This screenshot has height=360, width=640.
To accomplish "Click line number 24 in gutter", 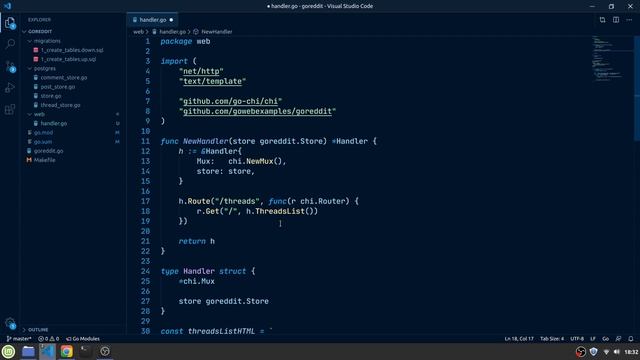I will coord(145,271).
